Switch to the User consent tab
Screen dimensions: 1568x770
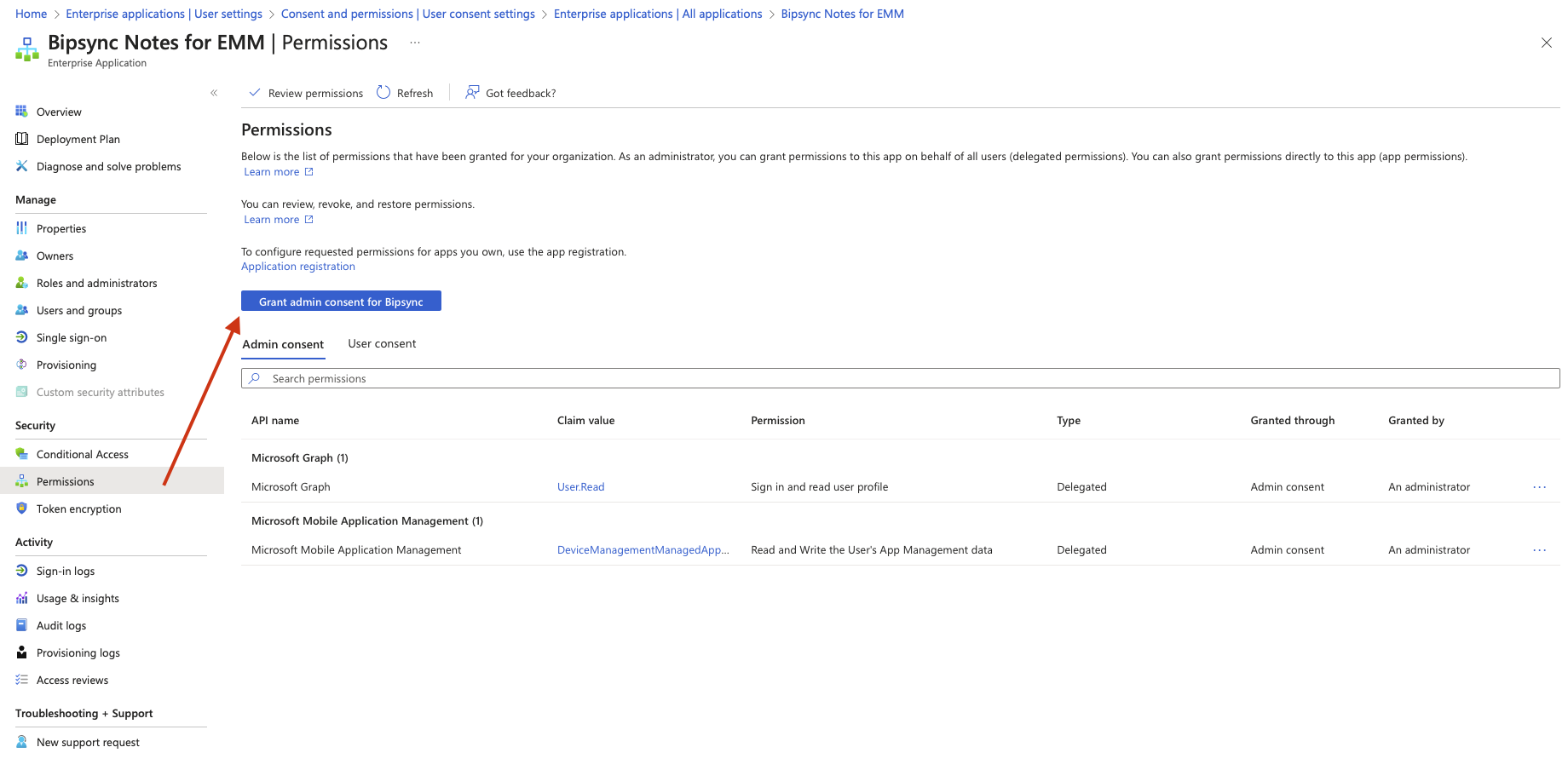point(382,343)
